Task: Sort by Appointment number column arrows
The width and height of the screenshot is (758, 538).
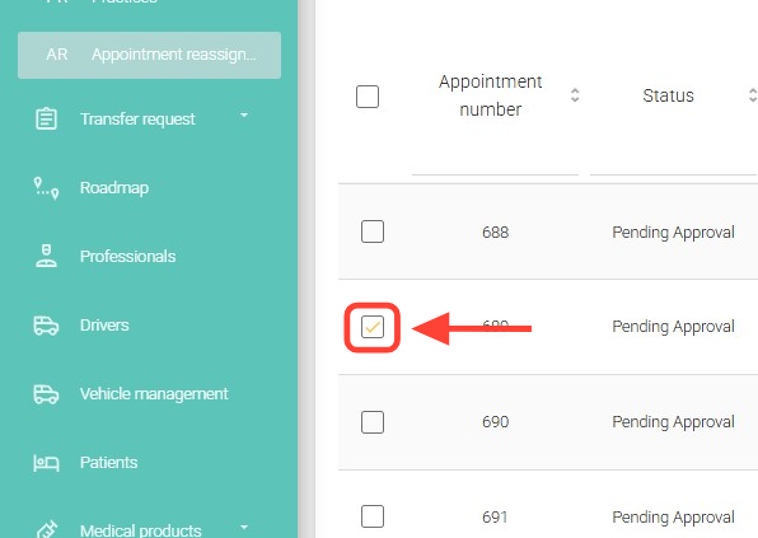Action: [575, 96]
